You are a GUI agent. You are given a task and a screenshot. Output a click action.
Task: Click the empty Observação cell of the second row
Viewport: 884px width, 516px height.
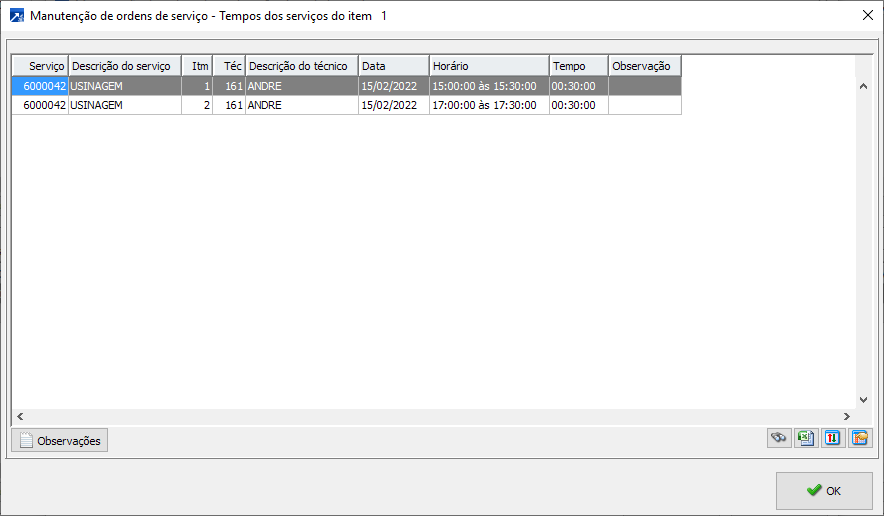pos(645,105)
